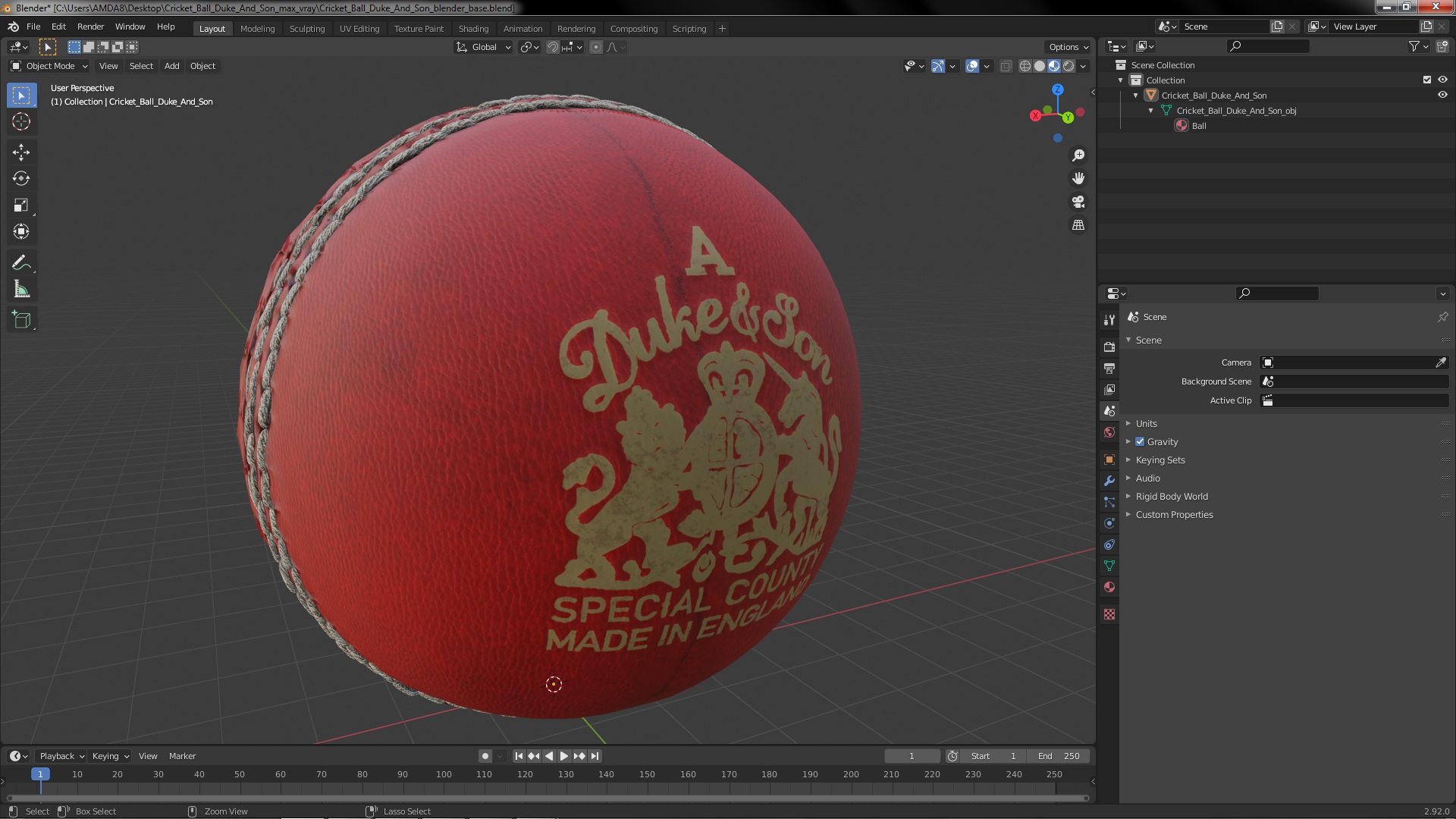The width and height of the screenshot is (1456, 819).
Task: Expand the Units panel
Action: coord(1146,423)
